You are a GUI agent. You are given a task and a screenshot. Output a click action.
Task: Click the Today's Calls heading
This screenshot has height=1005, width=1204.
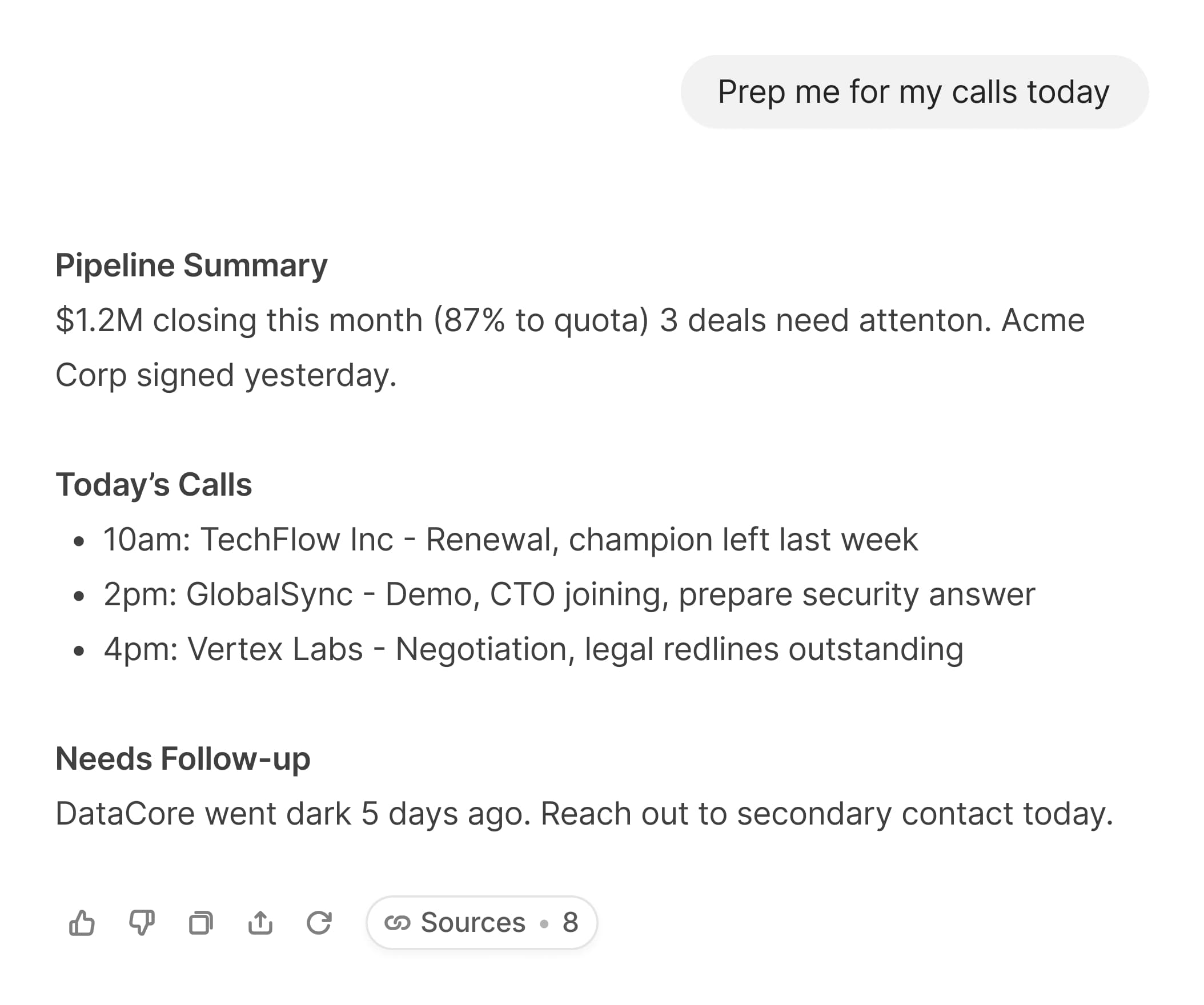[x=154, y=484]
